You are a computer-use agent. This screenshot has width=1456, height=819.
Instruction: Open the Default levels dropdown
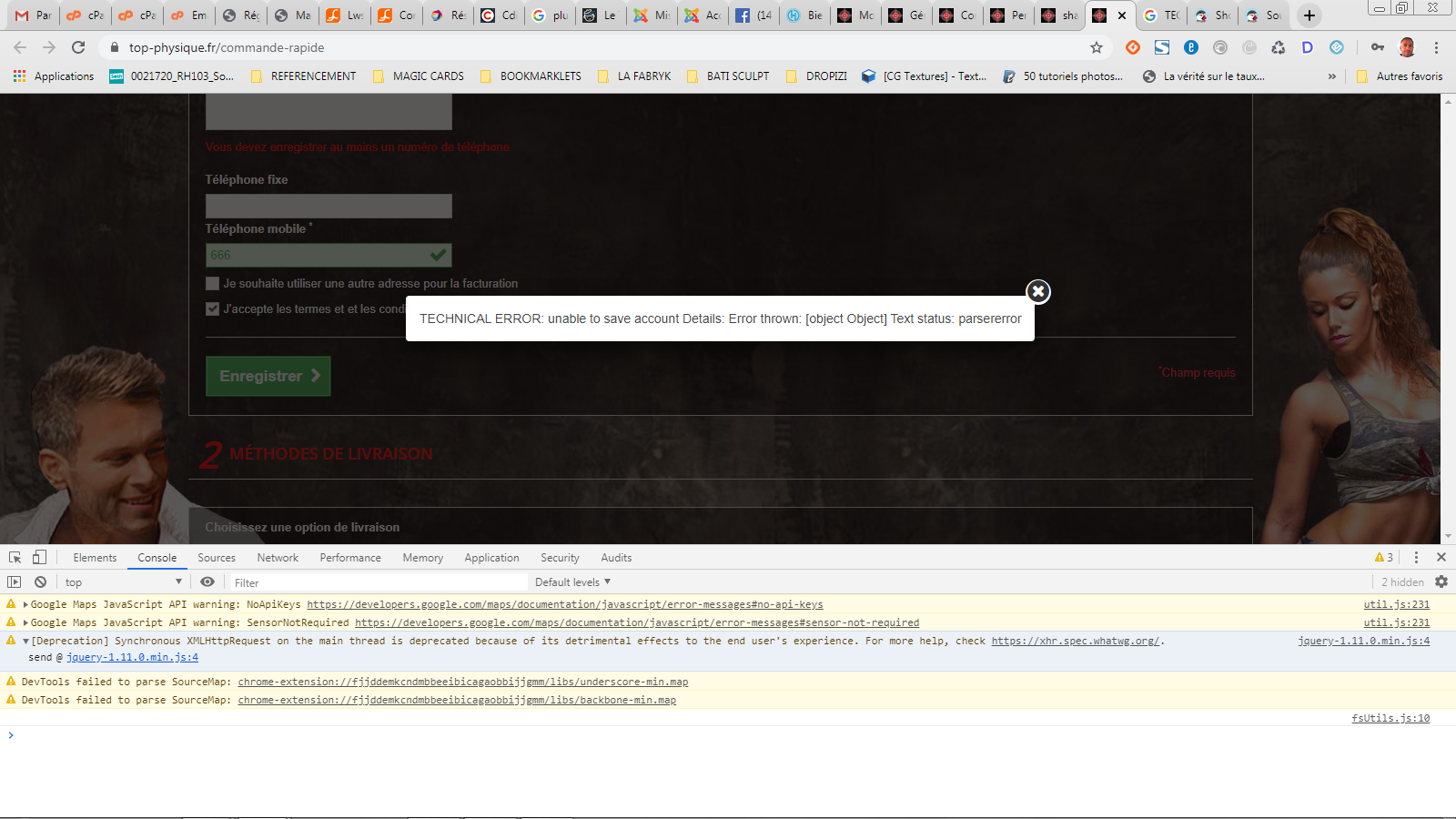tap(572, 581)
